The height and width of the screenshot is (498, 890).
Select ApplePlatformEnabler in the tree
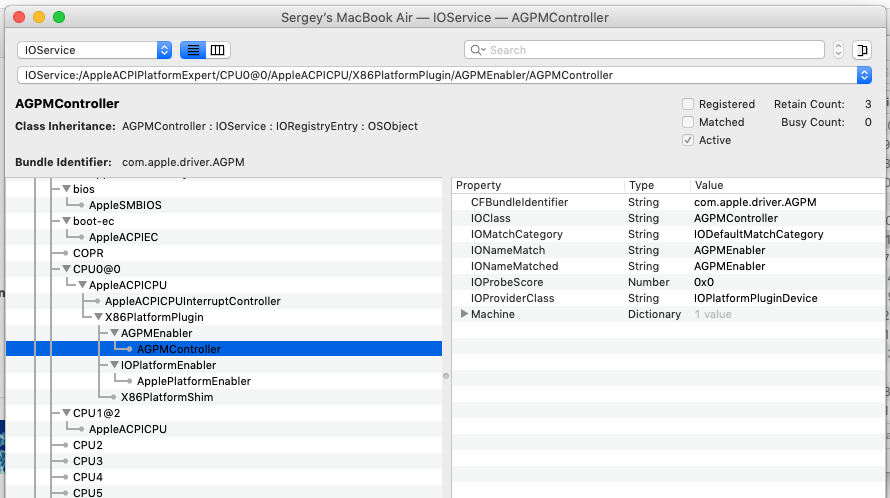(x=194, y=381)
